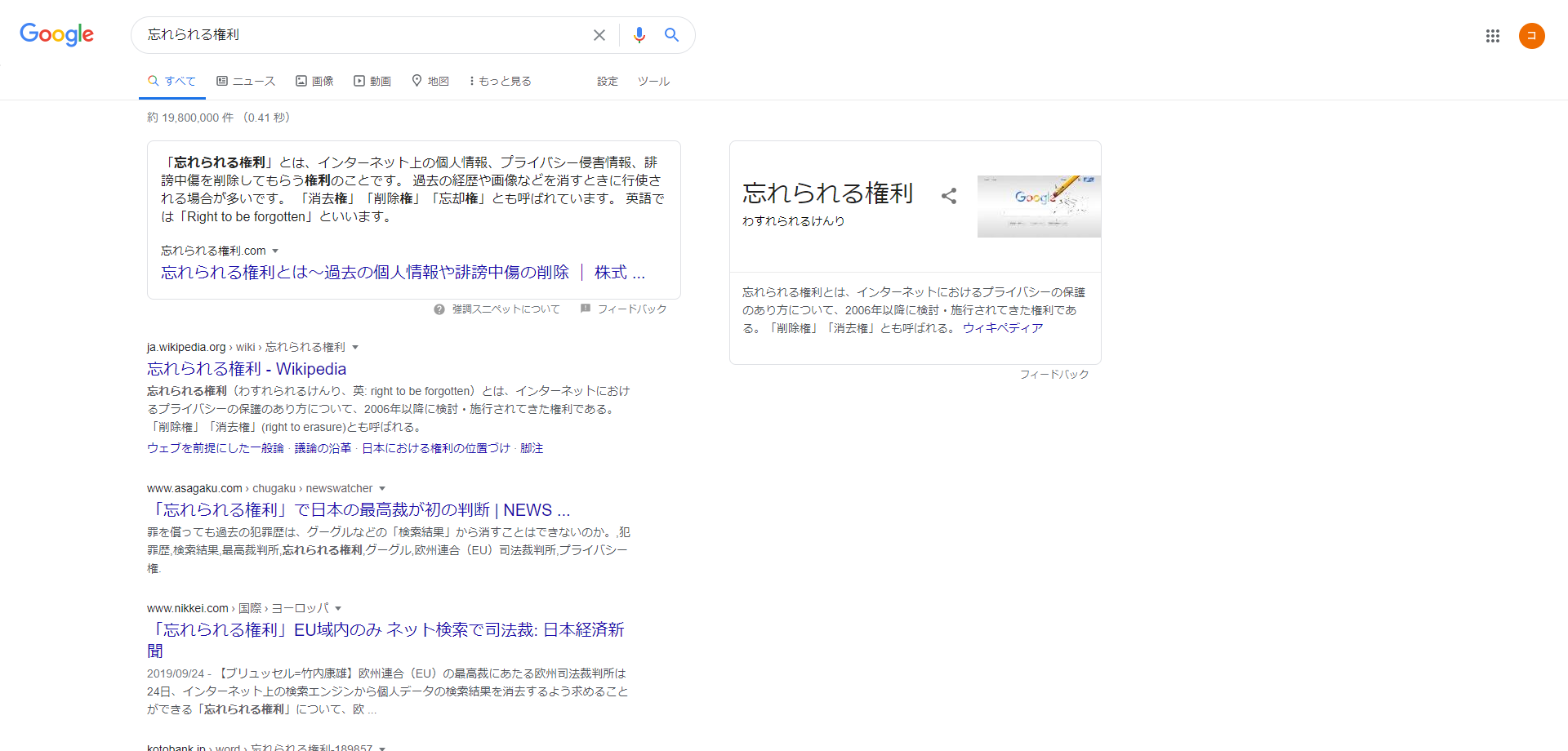Open the ツール options
This screenshot has width=1568, height=751.
click(x=653, y=81)
